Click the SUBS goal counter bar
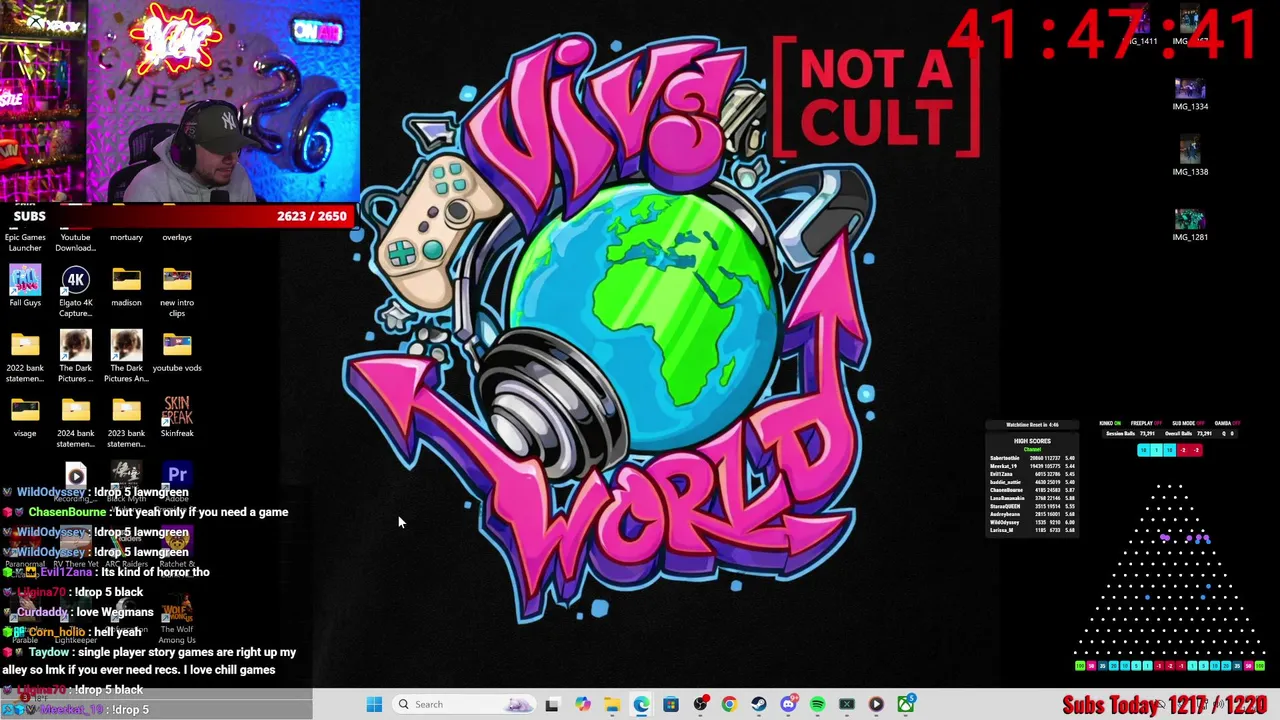 180,216
